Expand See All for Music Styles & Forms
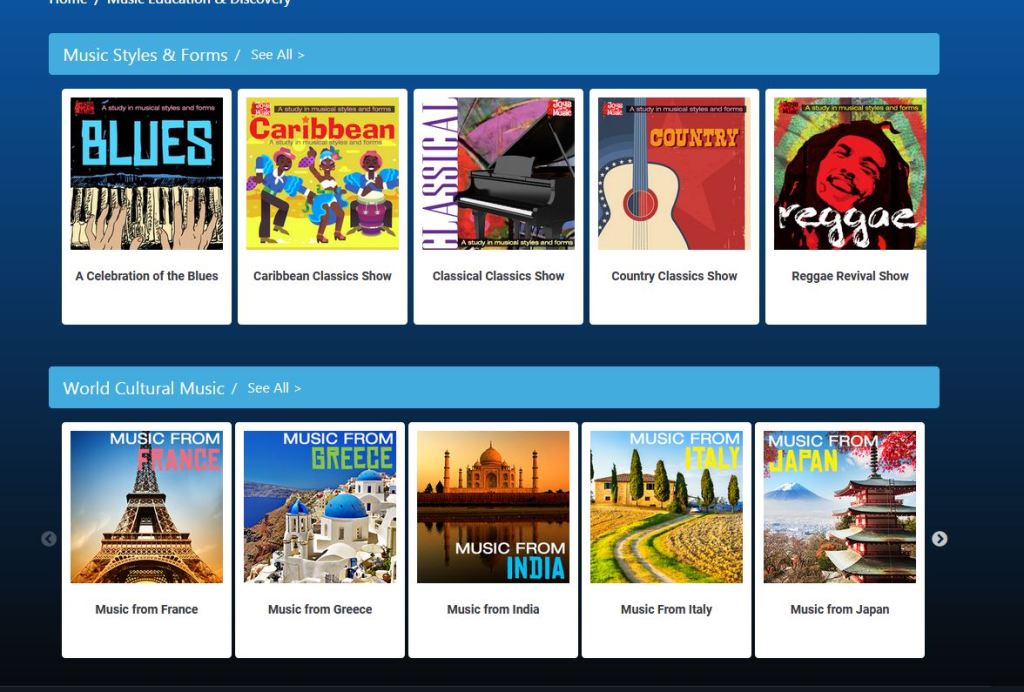The height and width of the screenshot is (692, 1024). (277, 55)
